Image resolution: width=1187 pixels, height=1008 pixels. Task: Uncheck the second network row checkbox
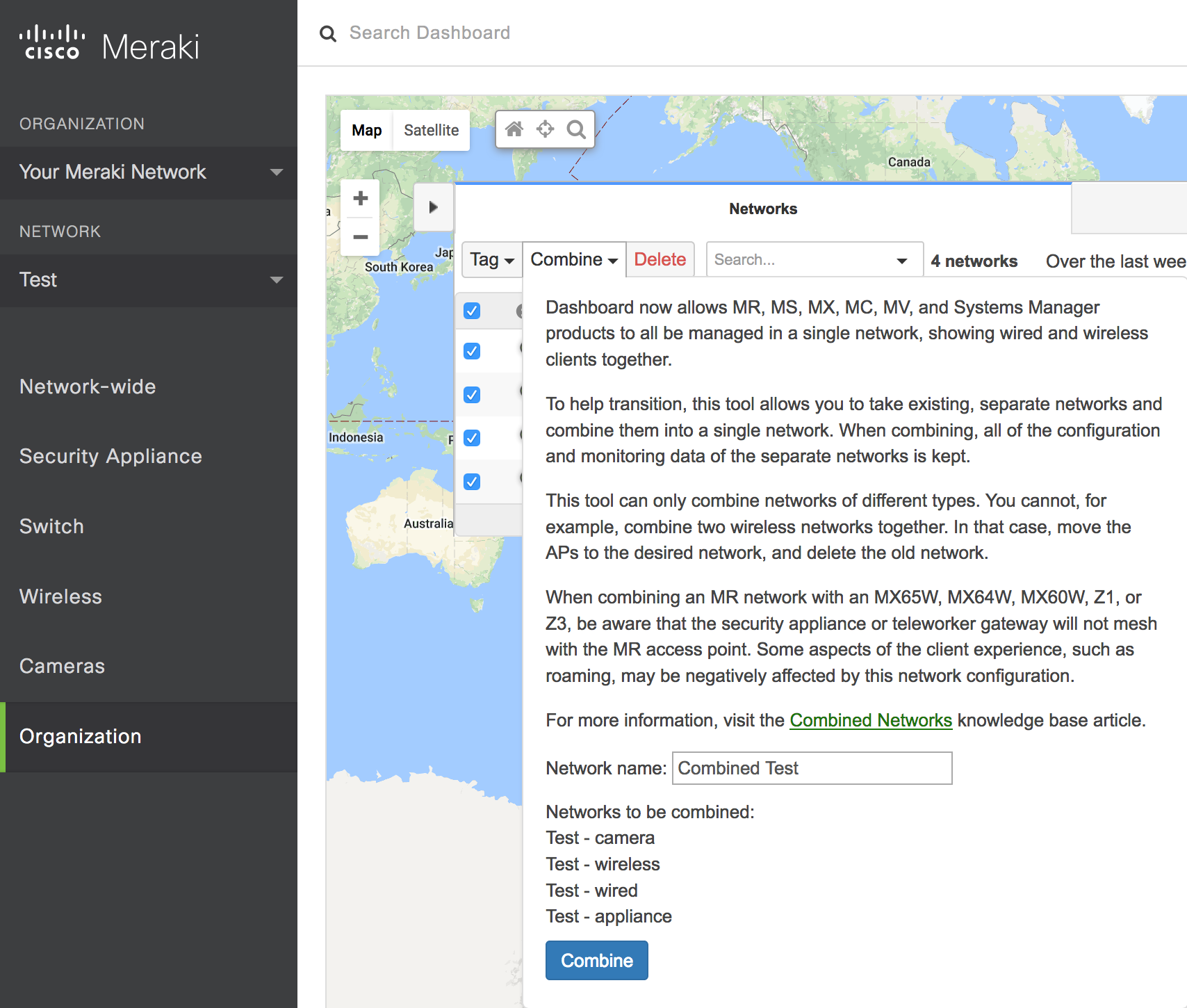pos(472,395)
